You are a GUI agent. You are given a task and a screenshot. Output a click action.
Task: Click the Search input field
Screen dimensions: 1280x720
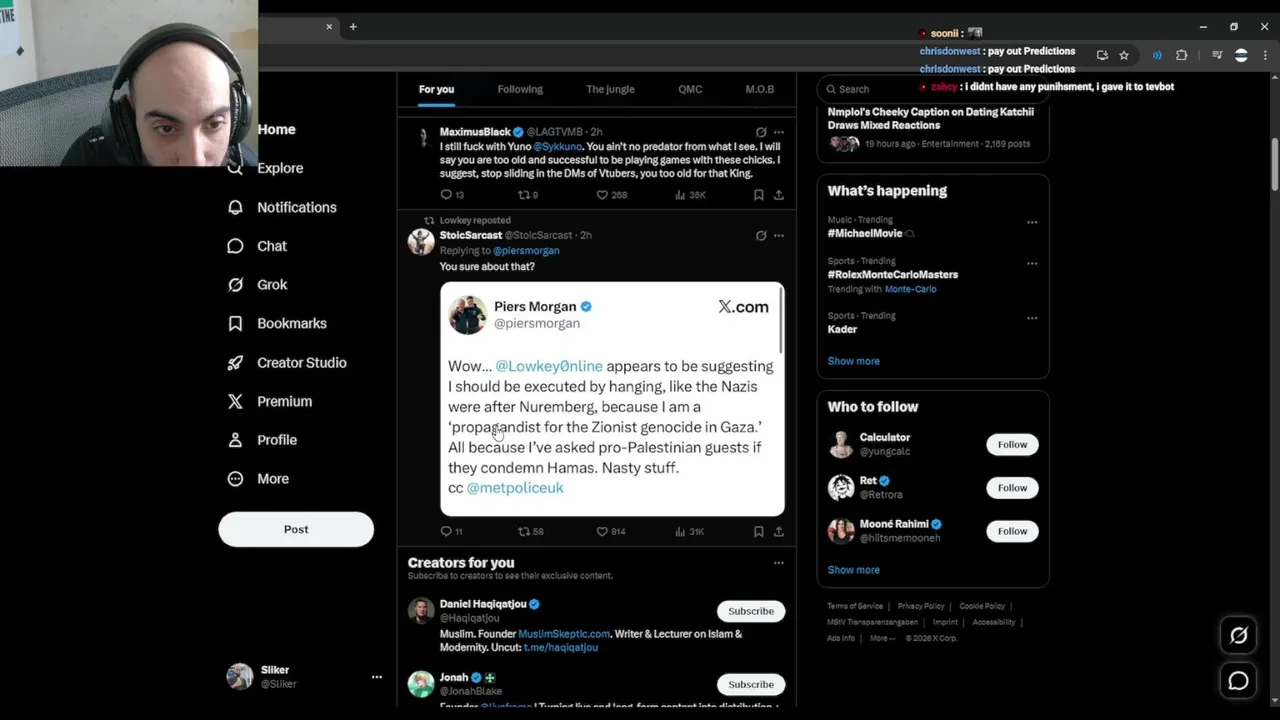[933, 89]
